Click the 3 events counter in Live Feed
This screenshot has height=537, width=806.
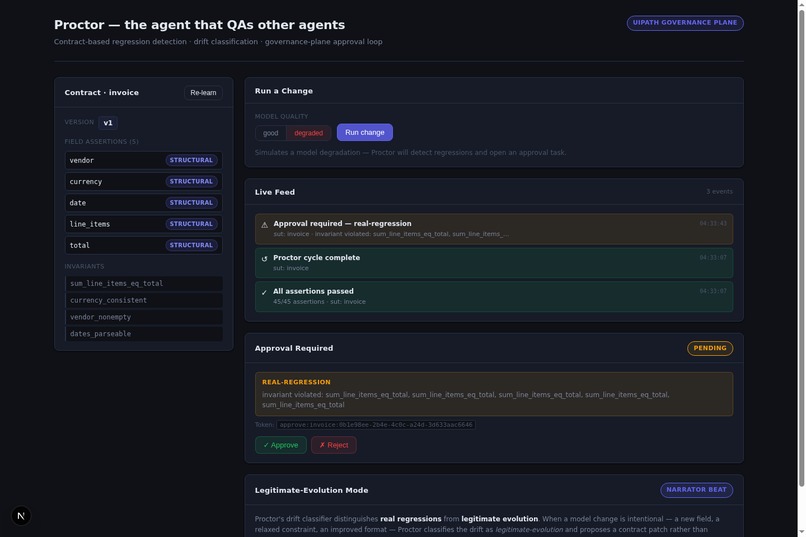[x=719, y=192]
